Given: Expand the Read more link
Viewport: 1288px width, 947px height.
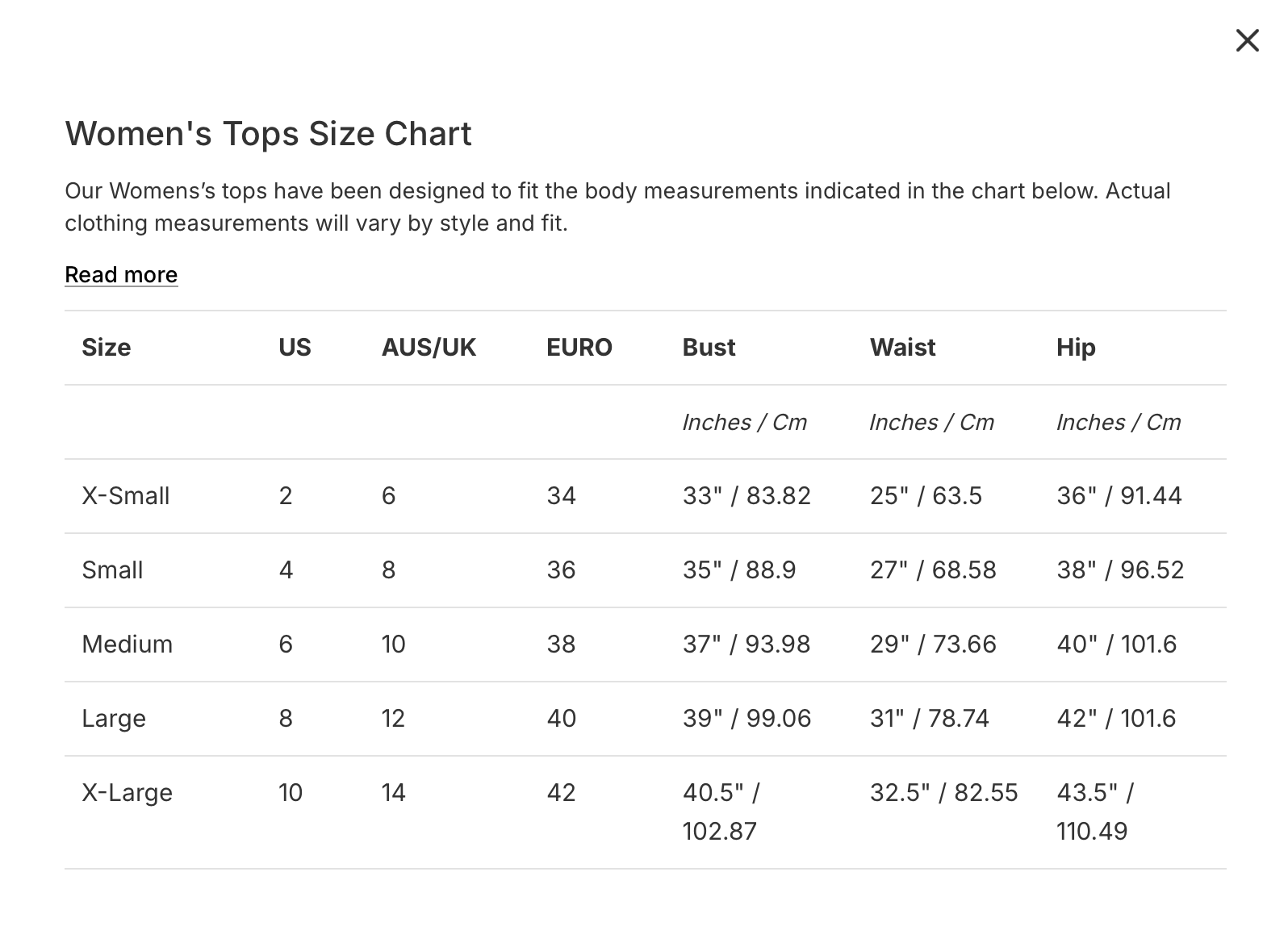Looking at the screenshot, I should click(121, 275).
